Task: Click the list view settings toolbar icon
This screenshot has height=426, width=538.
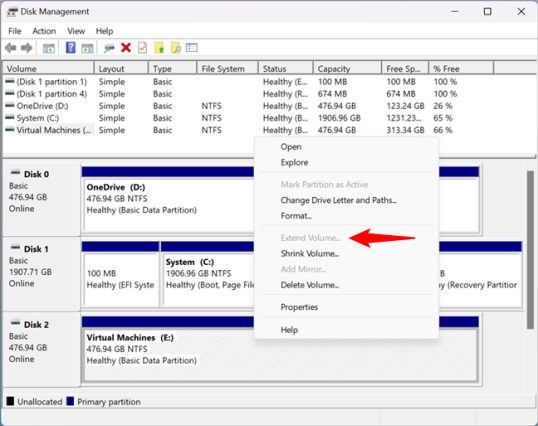Action: coord(191,47)
